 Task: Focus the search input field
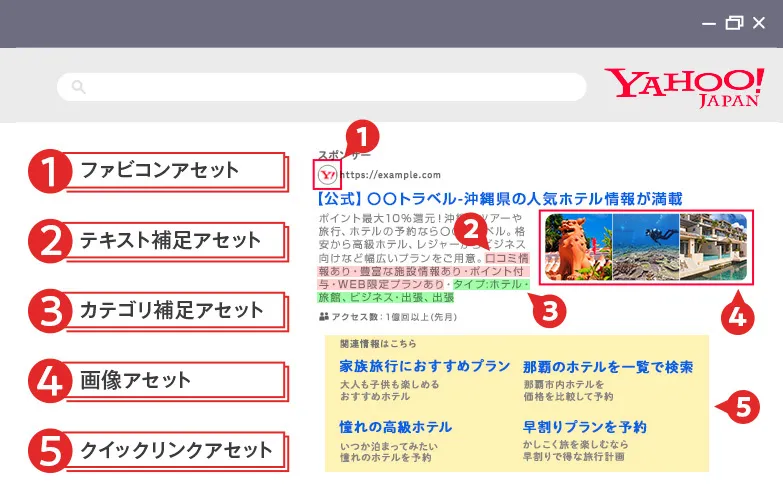tap(330, 87)
